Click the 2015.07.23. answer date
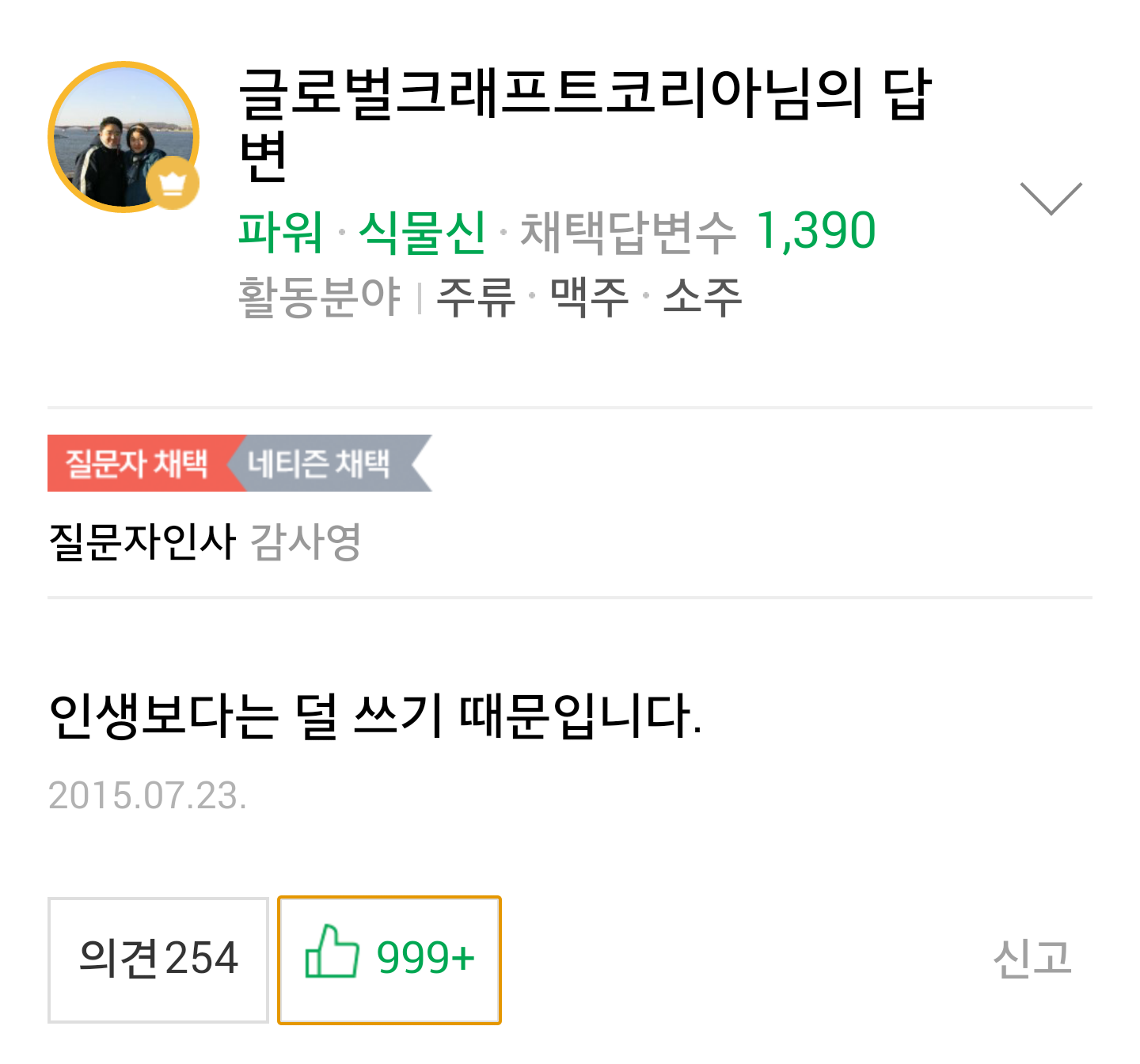1140x1064 pixels. tap(147, 796)
